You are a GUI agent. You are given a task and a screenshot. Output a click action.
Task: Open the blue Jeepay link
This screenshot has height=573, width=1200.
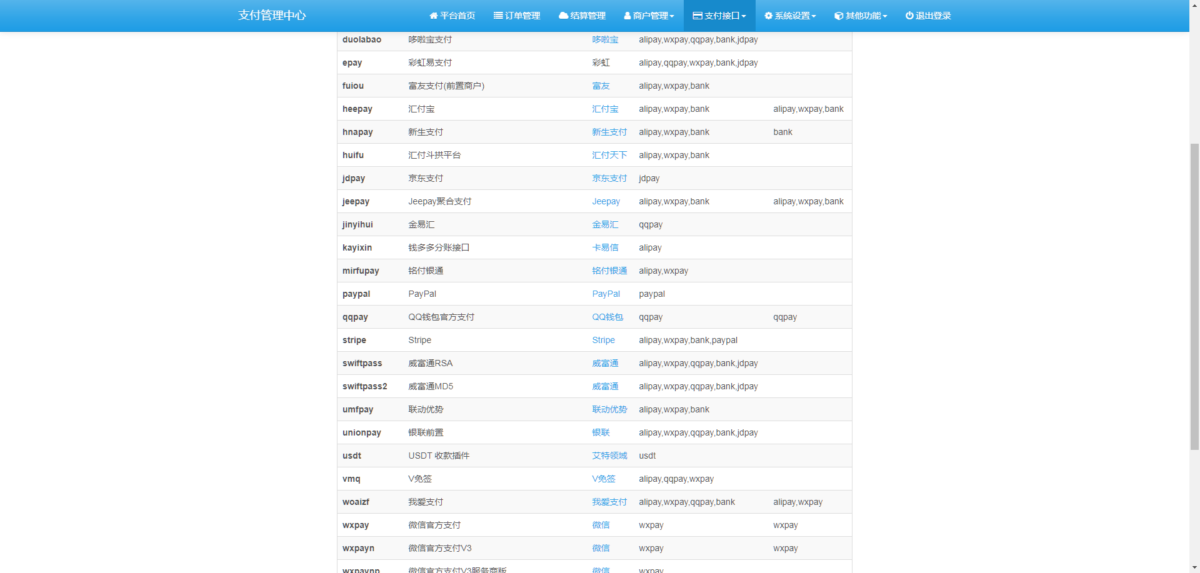pos(606,201)
